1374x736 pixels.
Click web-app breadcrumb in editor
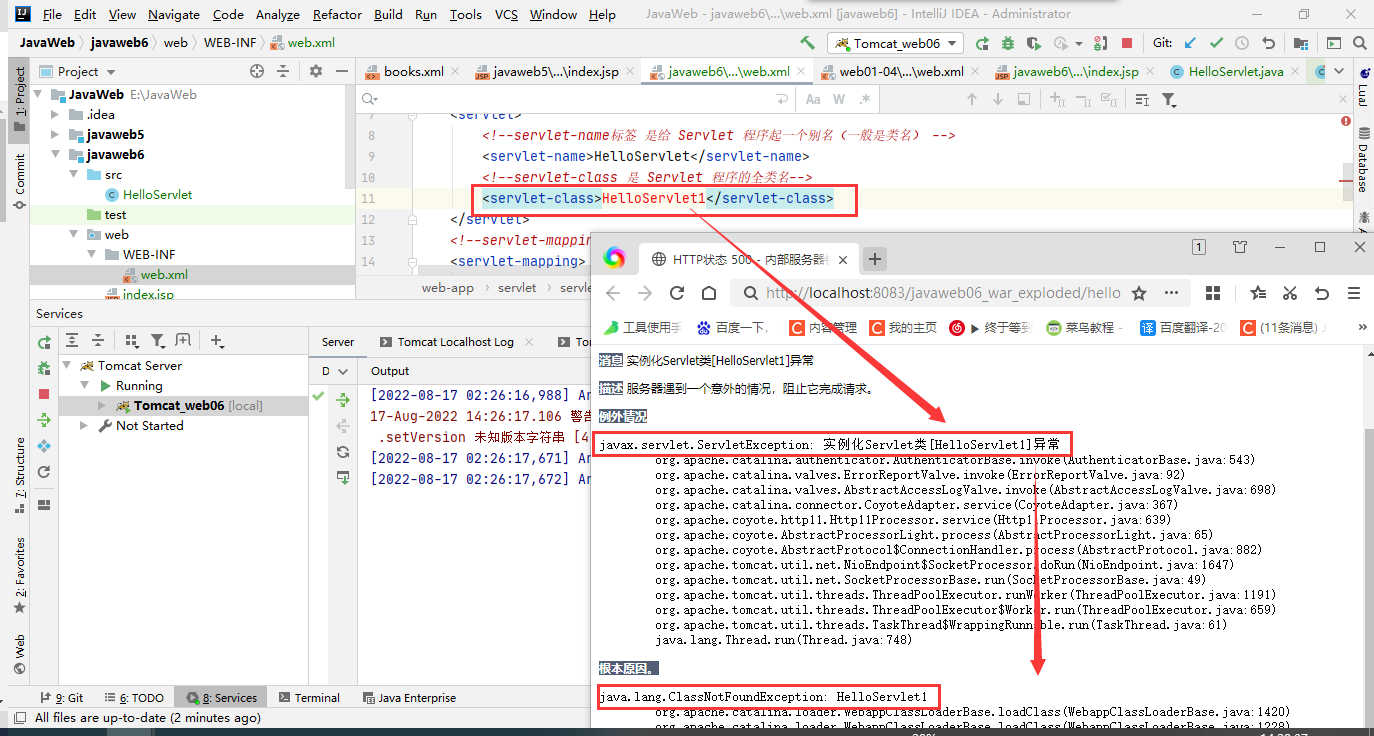point(447,288)
